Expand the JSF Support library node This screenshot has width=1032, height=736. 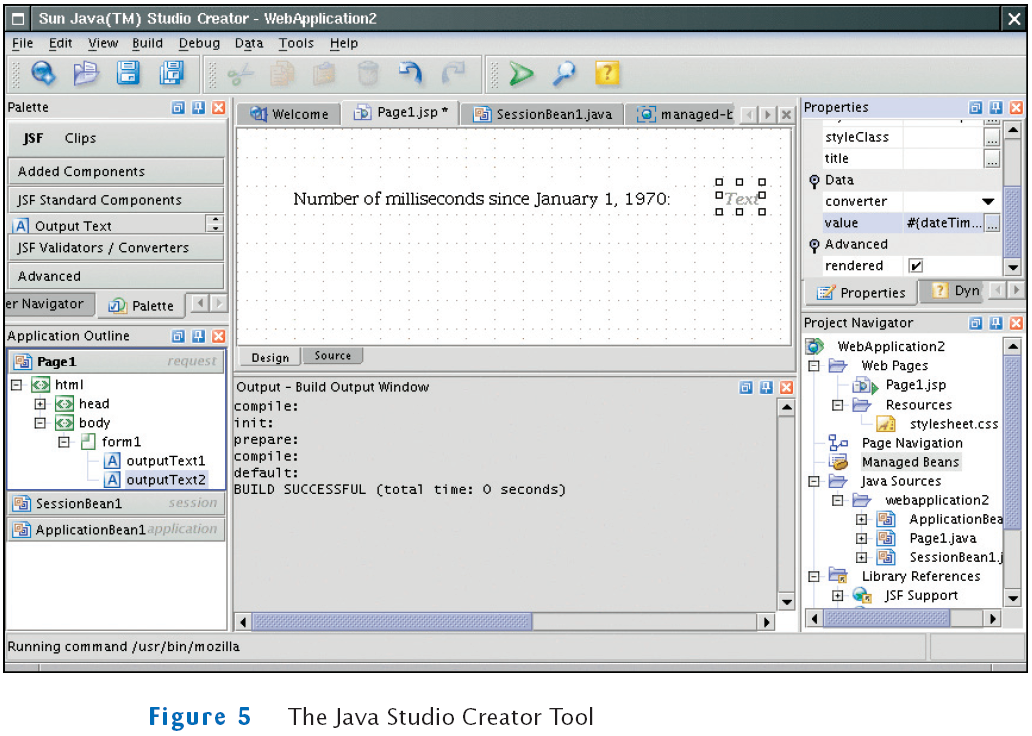838,596
